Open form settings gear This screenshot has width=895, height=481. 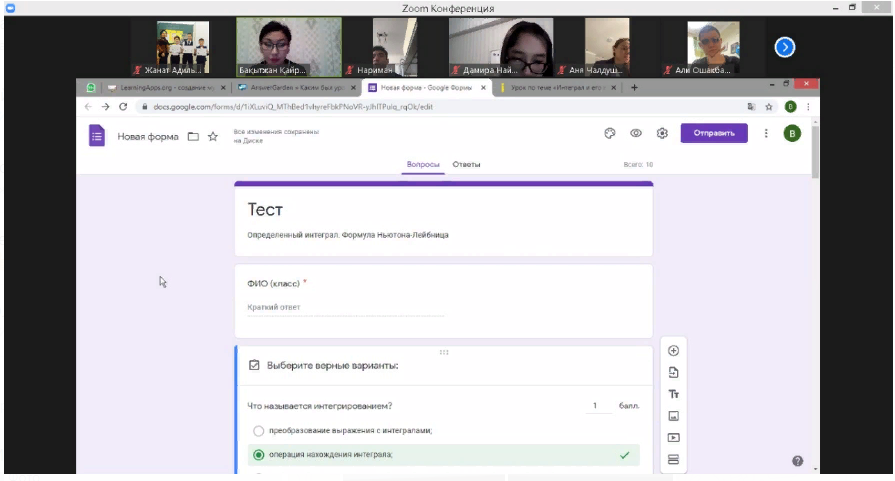coord(661,133)
